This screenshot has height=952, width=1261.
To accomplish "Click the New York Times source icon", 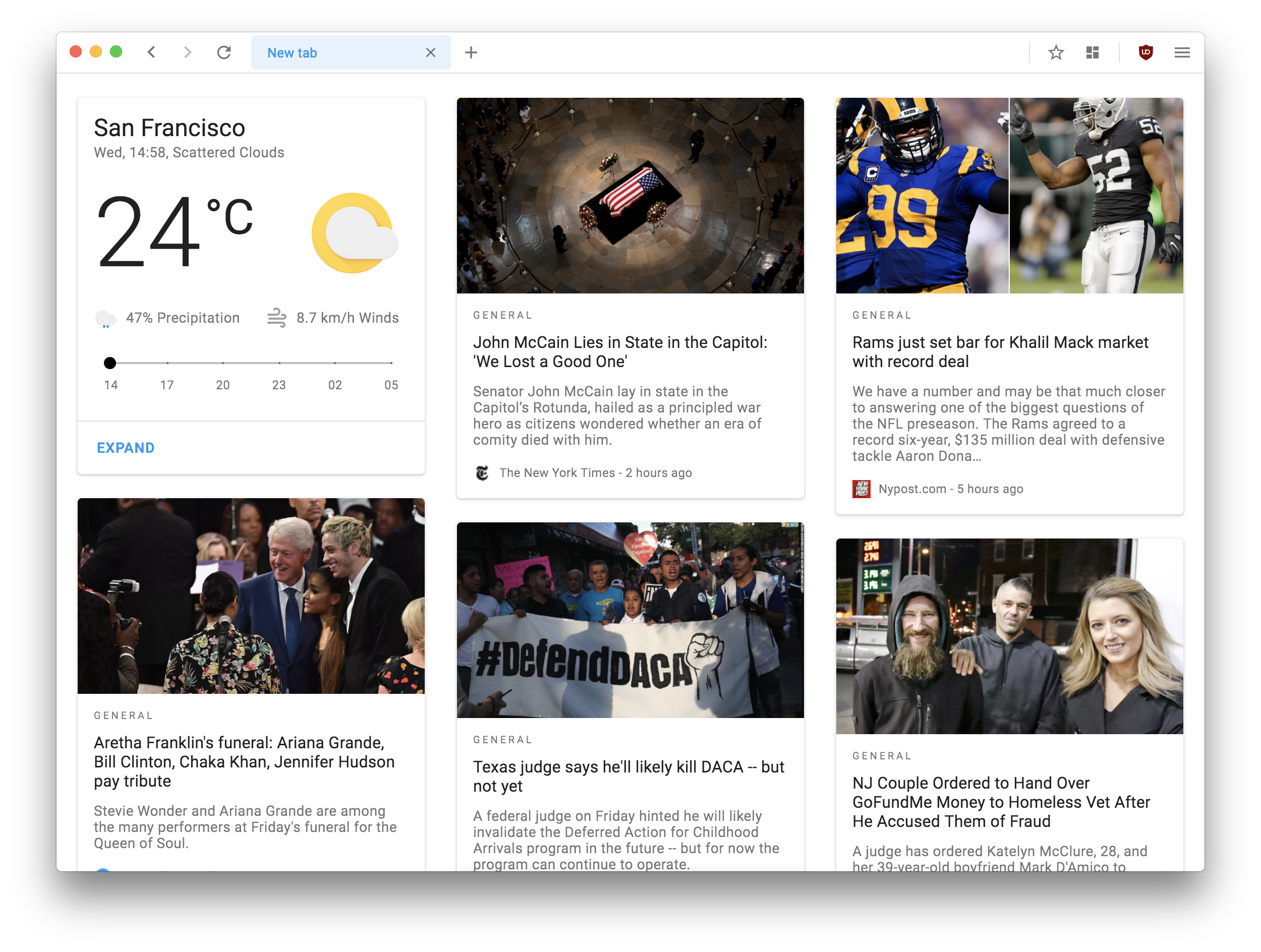I will 482,473.
